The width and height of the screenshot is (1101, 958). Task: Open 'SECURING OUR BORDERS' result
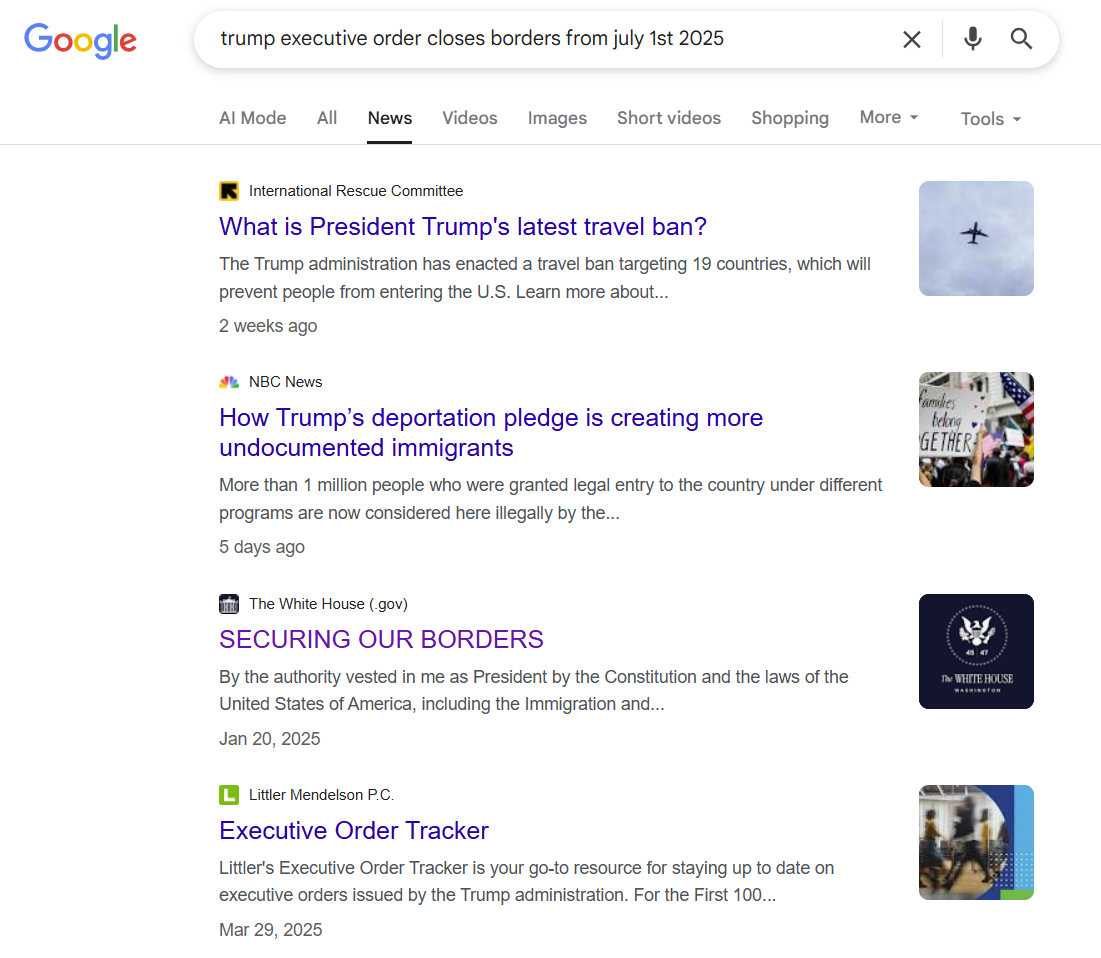pos(381,640)
